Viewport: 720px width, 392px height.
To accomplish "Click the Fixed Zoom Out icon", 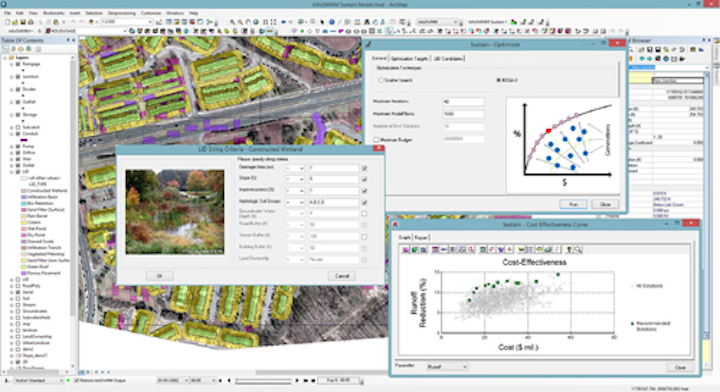I will pyautogui.click(x=273, y=22).
